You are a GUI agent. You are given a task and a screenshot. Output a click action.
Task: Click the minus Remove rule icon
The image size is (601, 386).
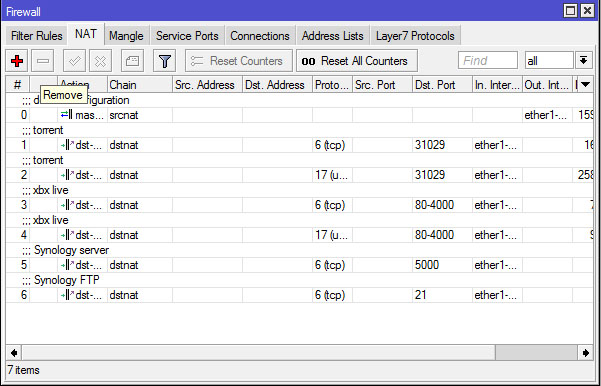(43, 61)
